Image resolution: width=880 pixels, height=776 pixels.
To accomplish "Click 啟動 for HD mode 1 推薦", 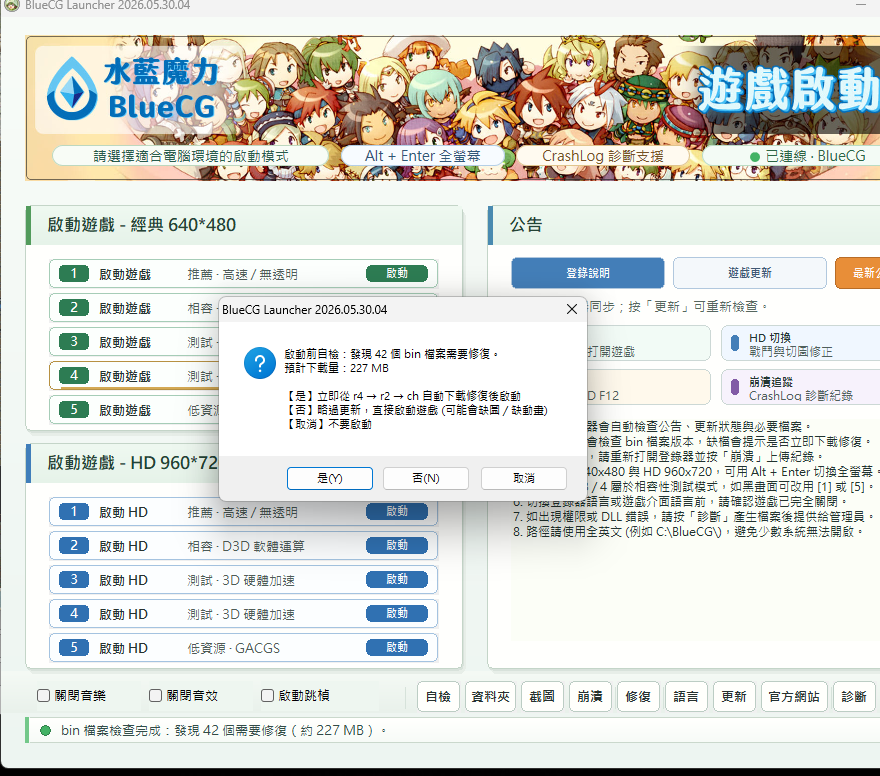I will 397,511.
